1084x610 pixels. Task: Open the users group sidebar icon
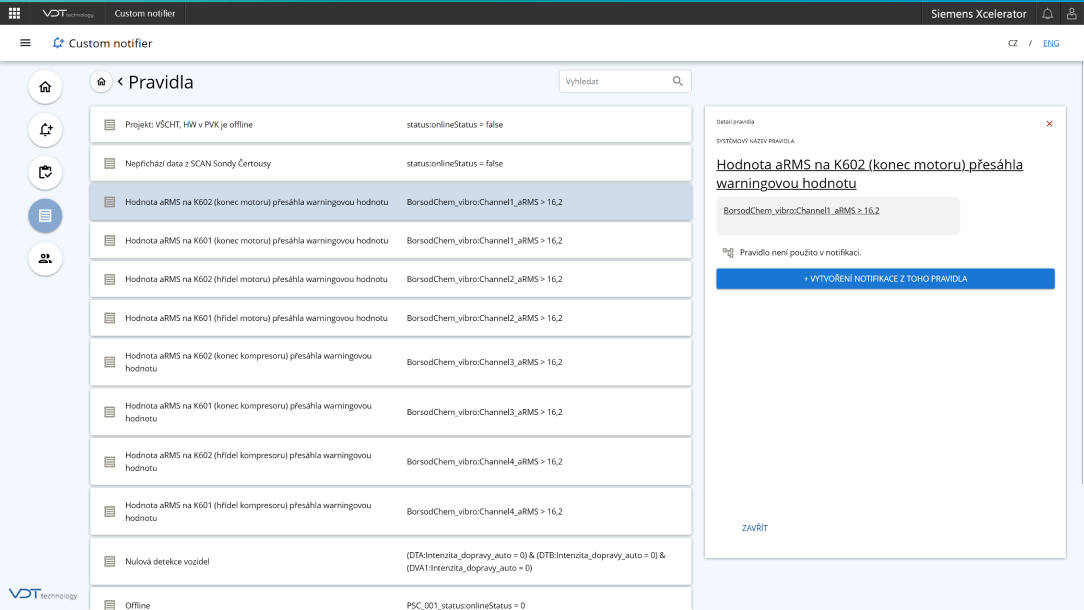45,258
